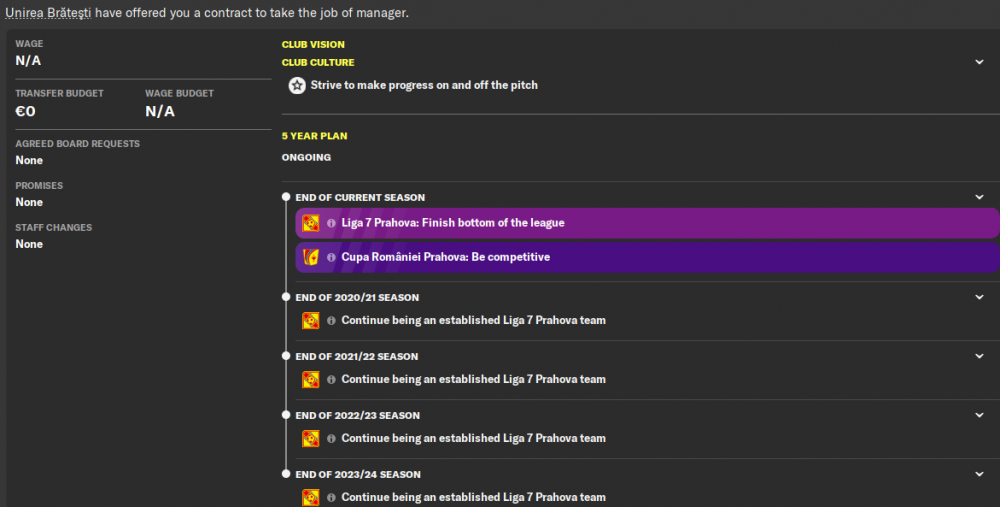The width and height of the screenshot is (1000, 507).
Task: Collapse End of 2022/23 Season chevron
Action: [x=979, y=415]
